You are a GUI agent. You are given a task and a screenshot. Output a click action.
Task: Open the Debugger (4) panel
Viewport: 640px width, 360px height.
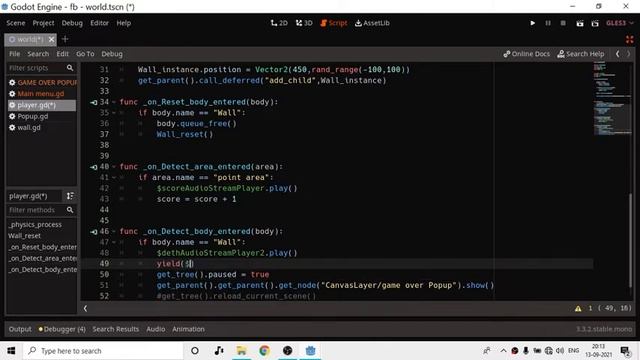62,329
